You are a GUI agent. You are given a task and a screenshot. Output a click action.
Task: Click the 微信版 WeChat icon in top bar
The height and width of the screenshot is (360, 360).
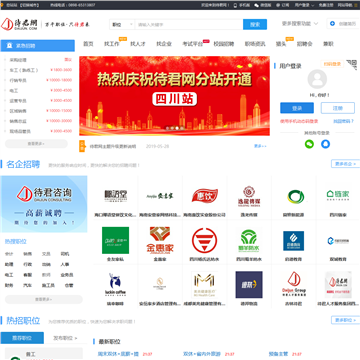pyautogui.click(x=256, y=5)
